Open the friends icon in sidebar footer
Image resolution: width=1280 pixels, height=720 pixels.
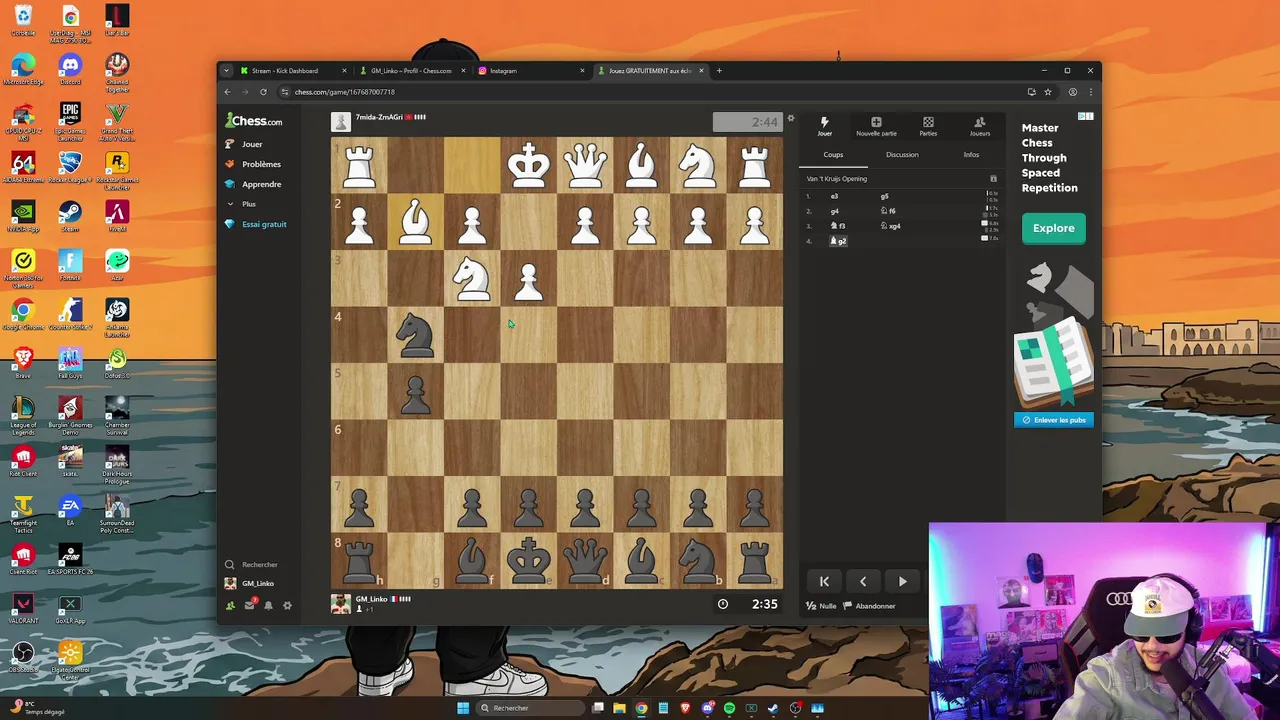(x=231, y=605)
